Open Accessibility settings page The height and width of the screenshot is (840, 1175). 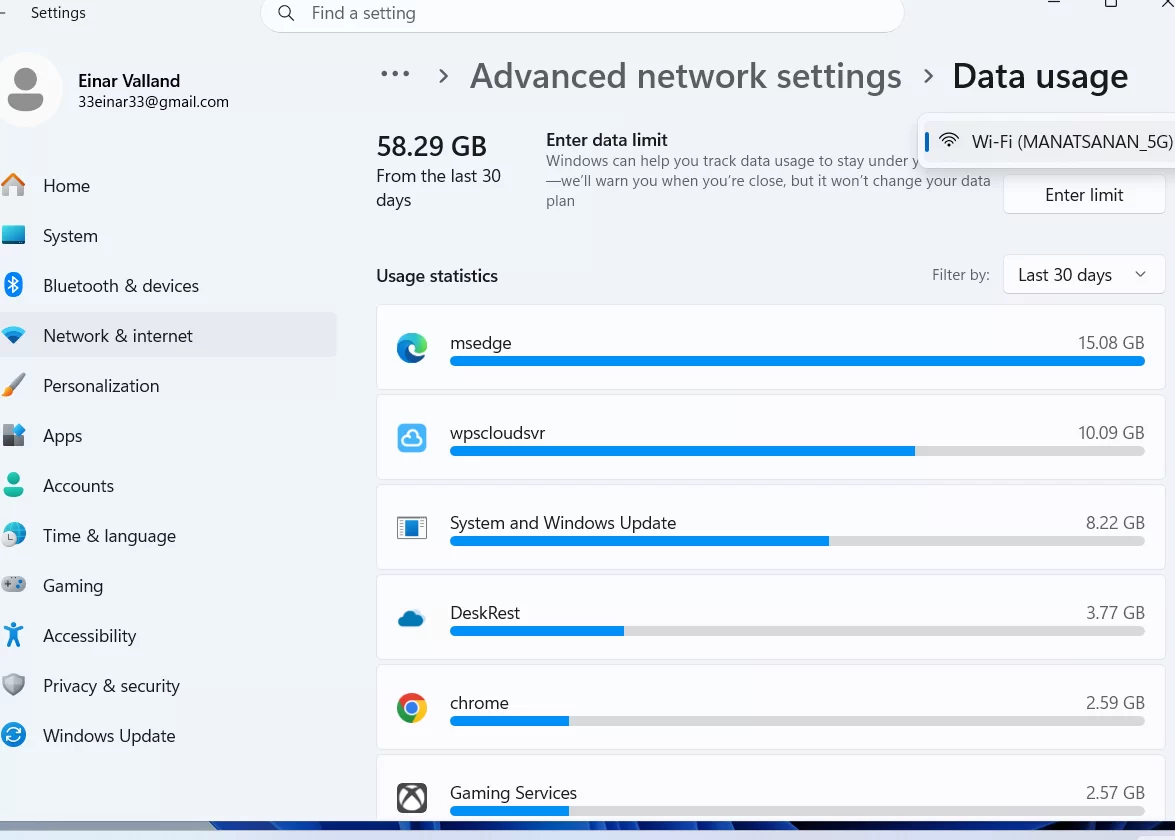(169, 635)
